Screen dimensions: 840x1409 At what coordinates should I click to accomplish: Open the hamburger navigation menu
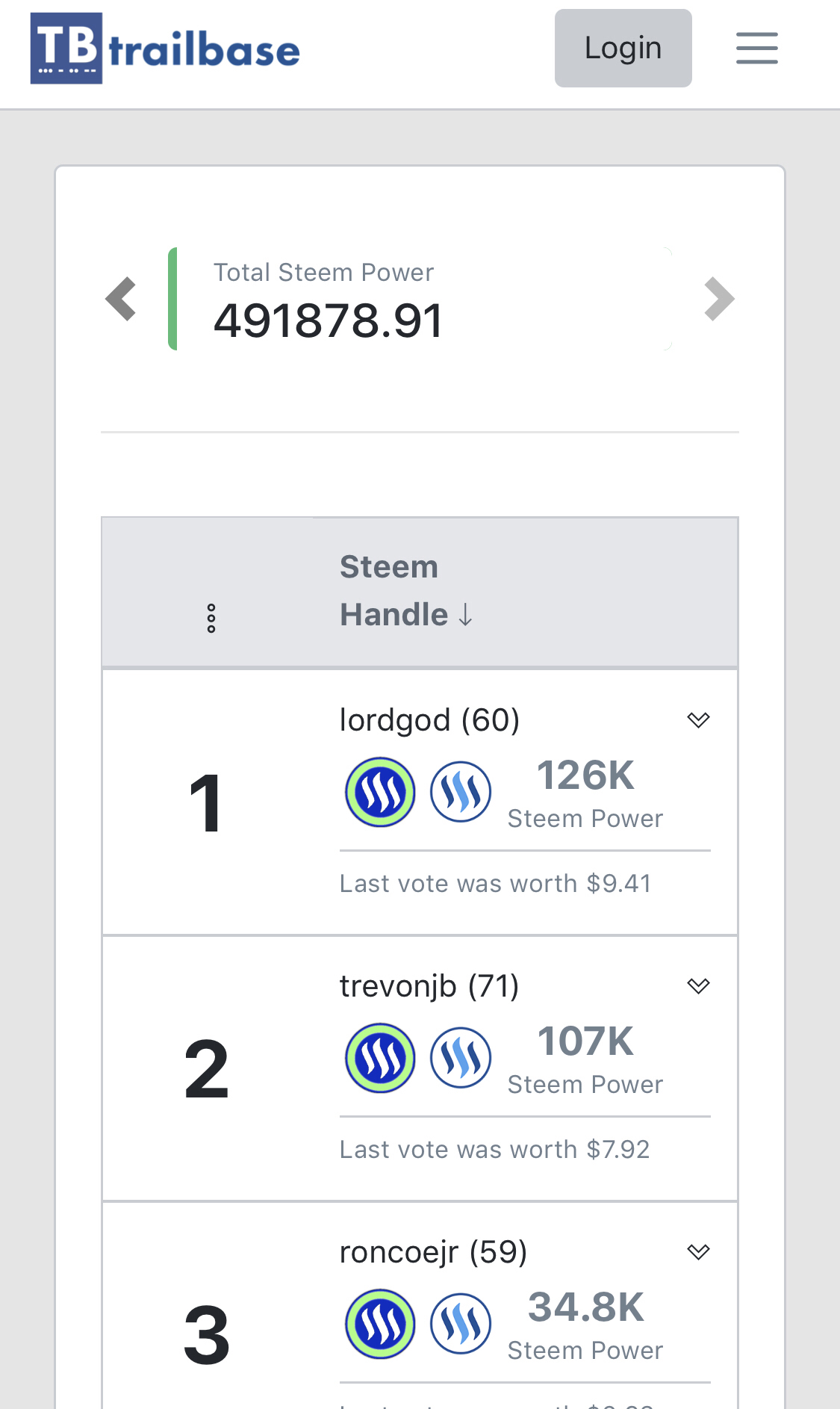coord(756,49)
